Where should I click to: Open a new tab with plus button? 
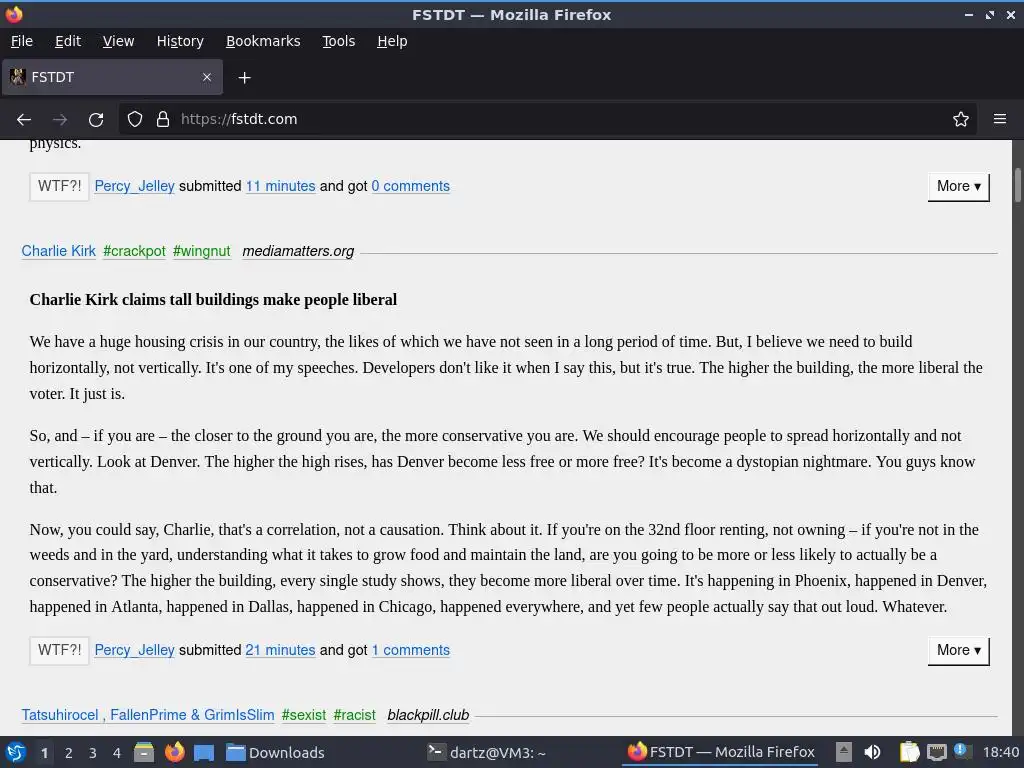[244, 78]
